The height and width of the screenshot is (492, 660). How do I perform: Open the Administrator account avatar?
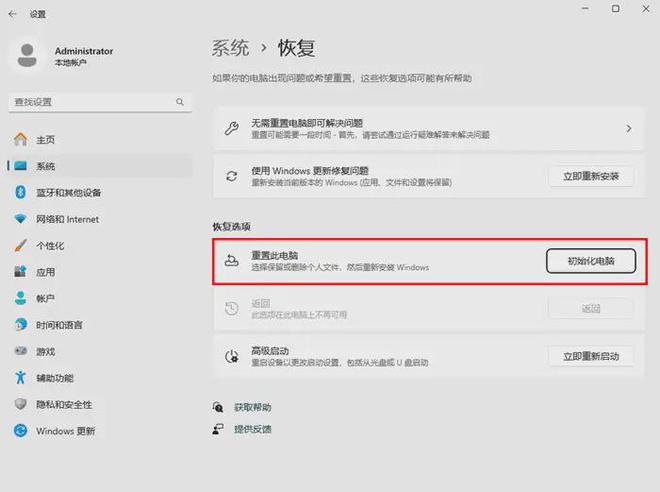coord(27,56)
